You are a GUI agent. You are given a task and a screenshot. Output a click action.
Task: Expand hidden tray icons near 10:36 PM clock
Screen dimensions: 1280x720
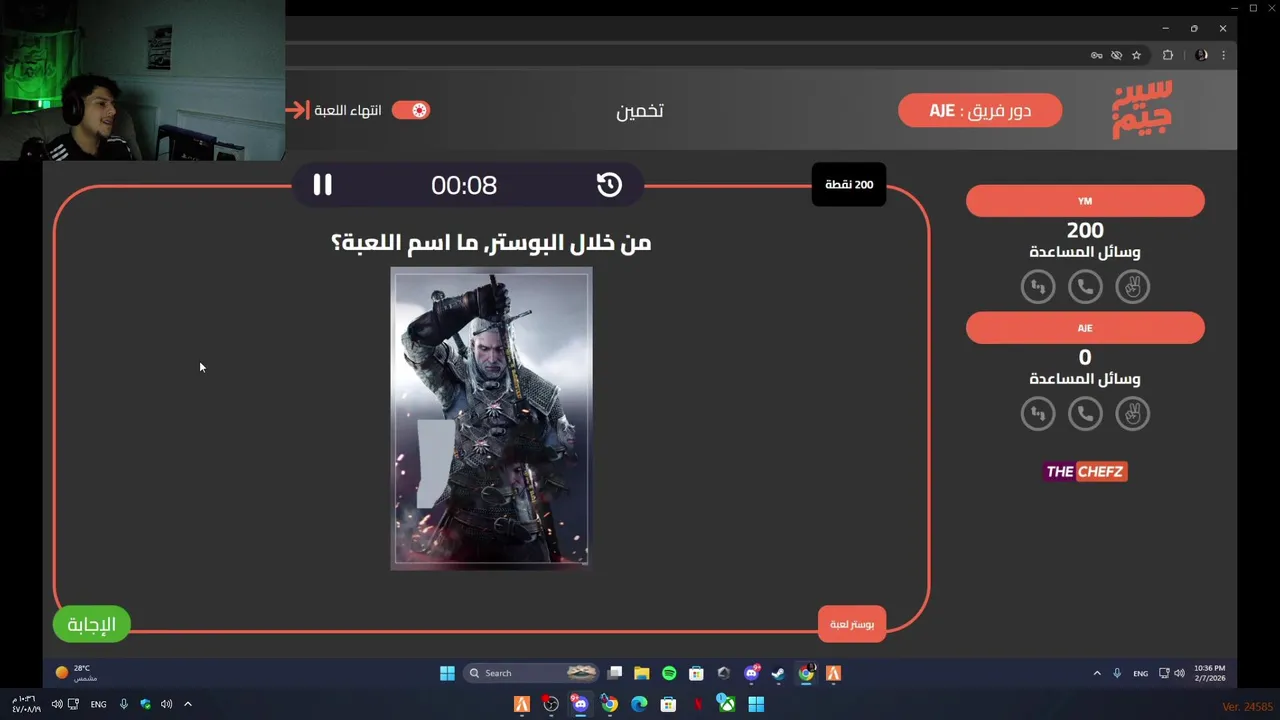pos(1097,673)
